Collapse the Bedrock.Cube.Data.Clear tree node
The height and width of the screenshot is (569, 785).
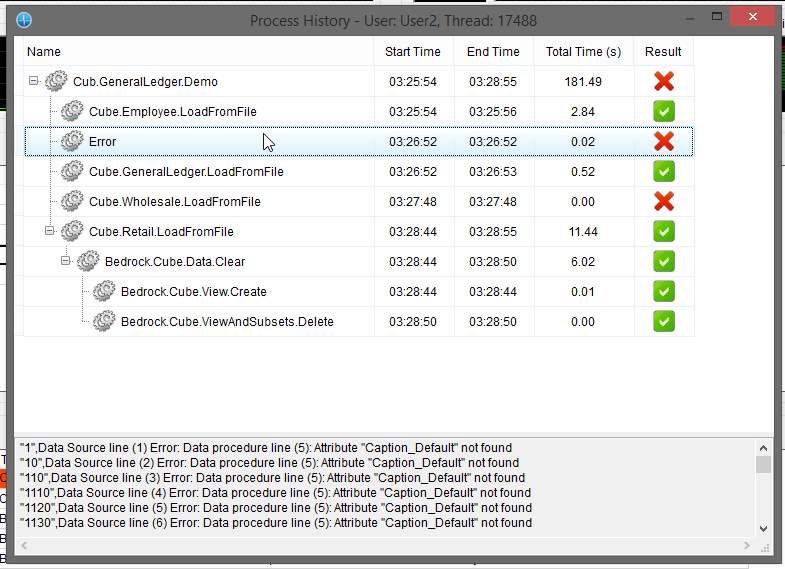tap(66, 262)
